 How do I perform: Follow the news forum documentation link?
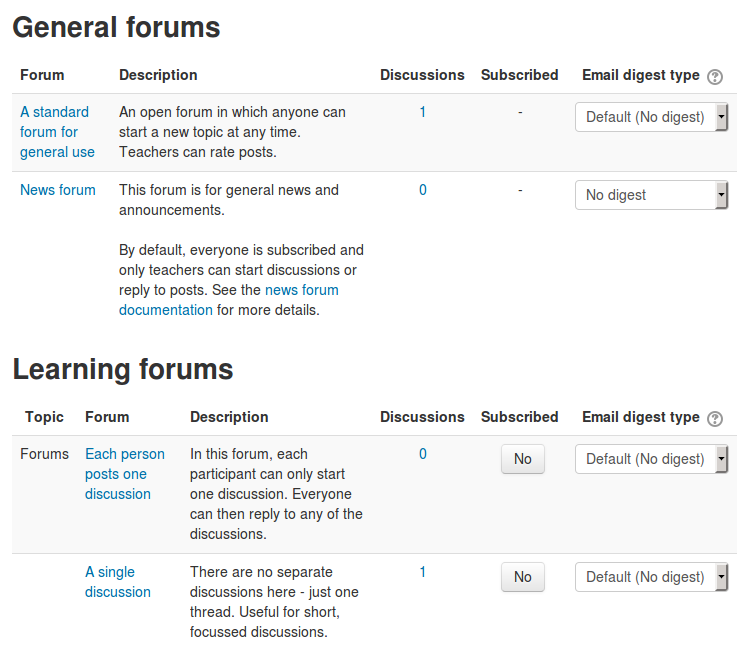pyautogui.click(x=229, y=300)
